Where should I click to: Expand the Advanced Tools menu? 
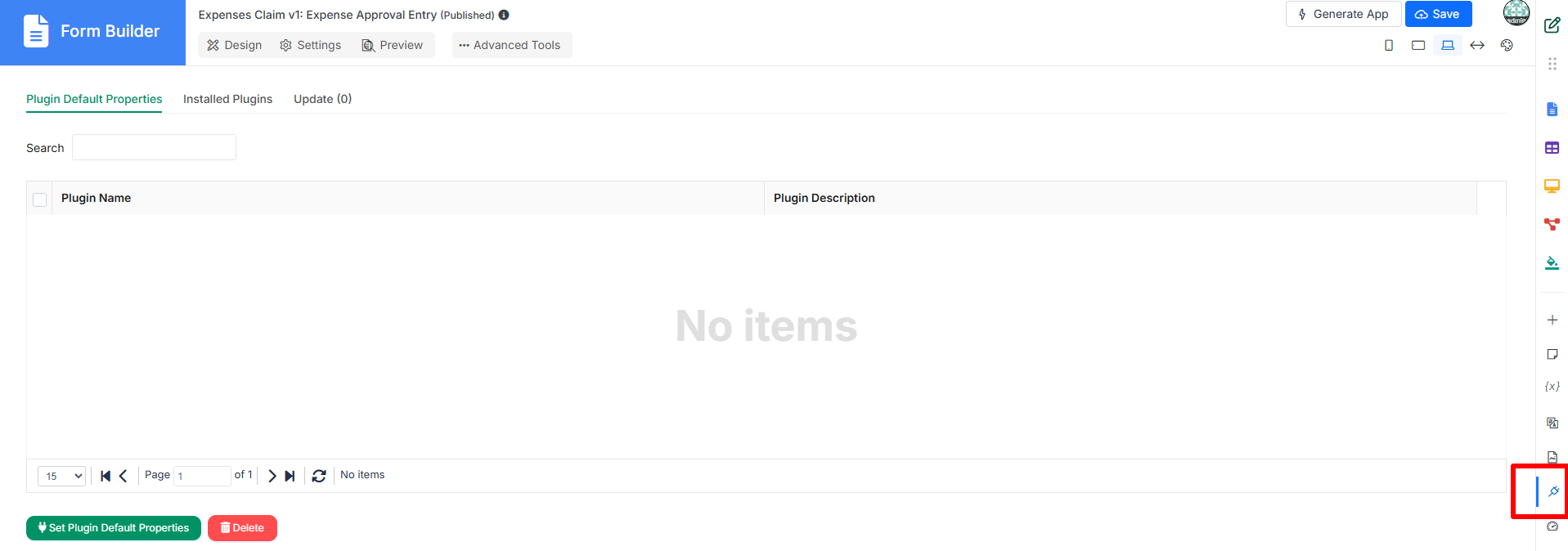pos(512,45)
